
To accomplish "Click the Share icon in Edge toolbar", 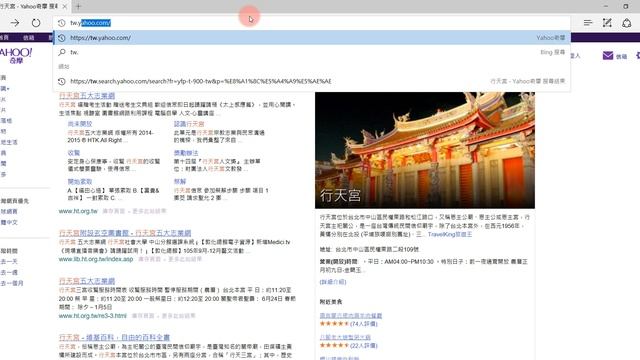I will (627, 23).
